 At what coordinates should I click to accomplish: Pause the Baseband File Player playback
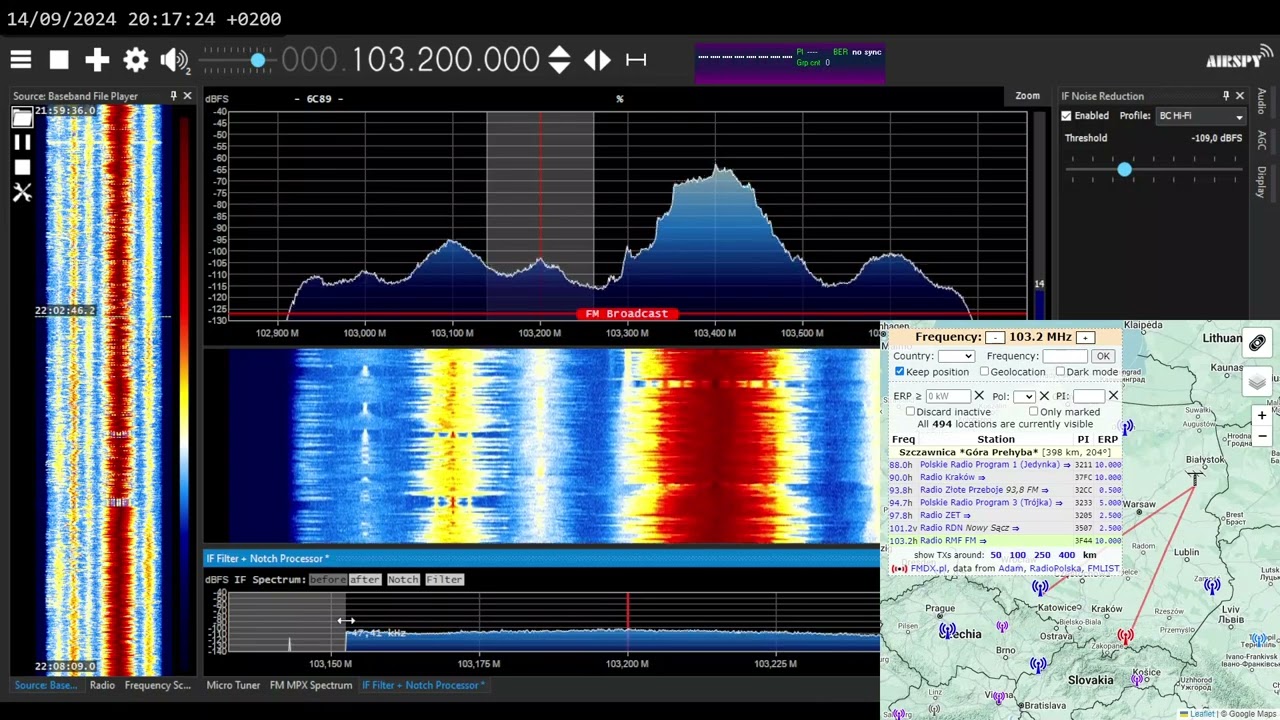[22, 143]
